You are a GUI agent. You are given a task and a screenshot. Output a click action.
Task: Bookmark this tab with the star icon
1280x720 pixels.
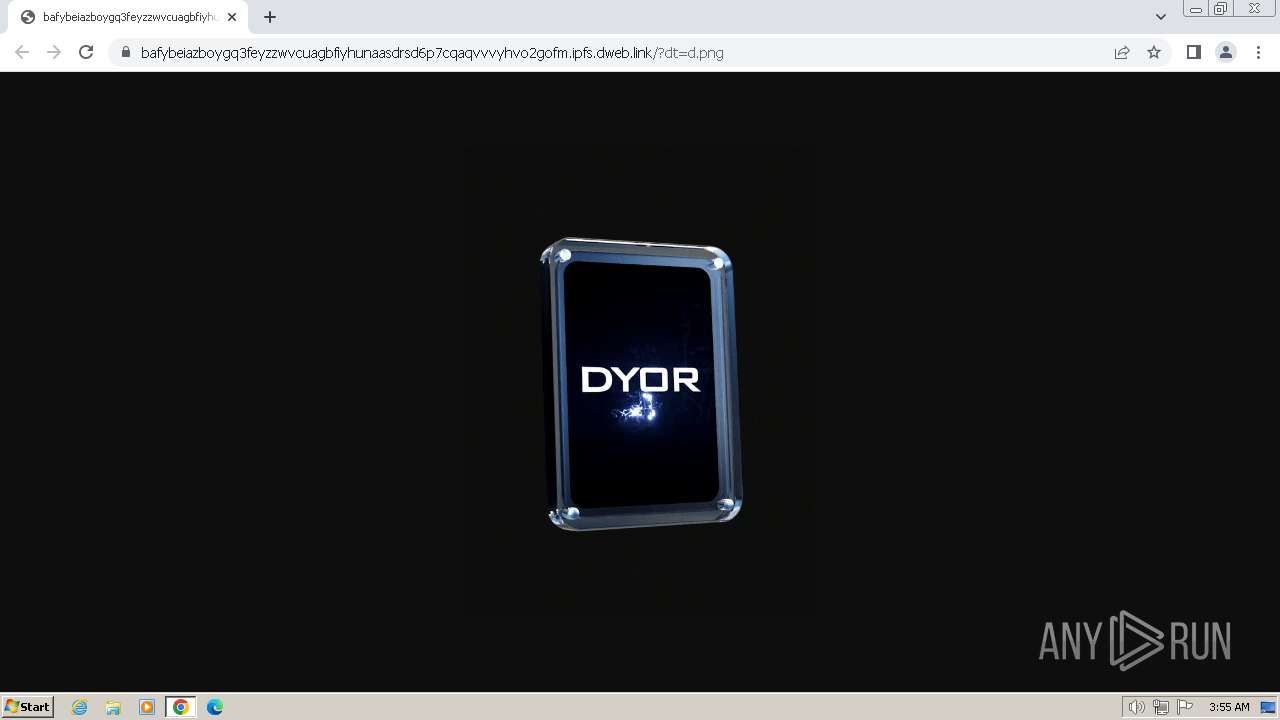pos(1154,52)
